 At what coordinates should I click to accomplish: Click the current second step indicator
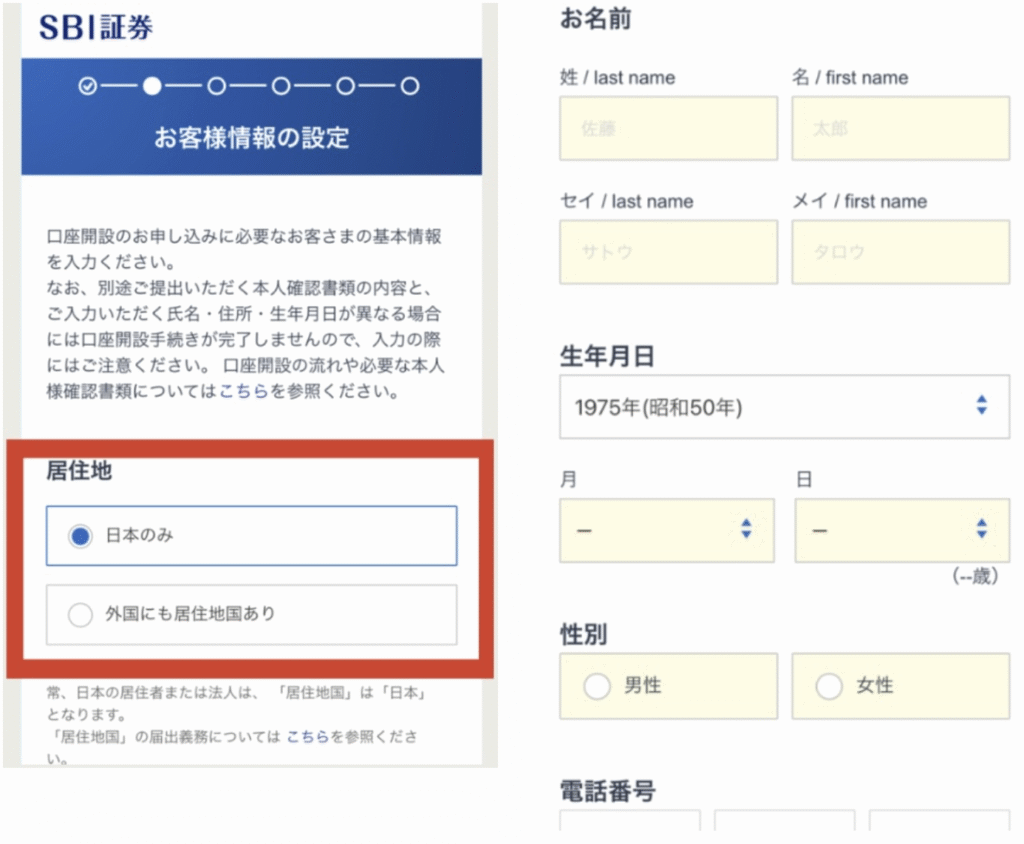click(x=152, y=86)
